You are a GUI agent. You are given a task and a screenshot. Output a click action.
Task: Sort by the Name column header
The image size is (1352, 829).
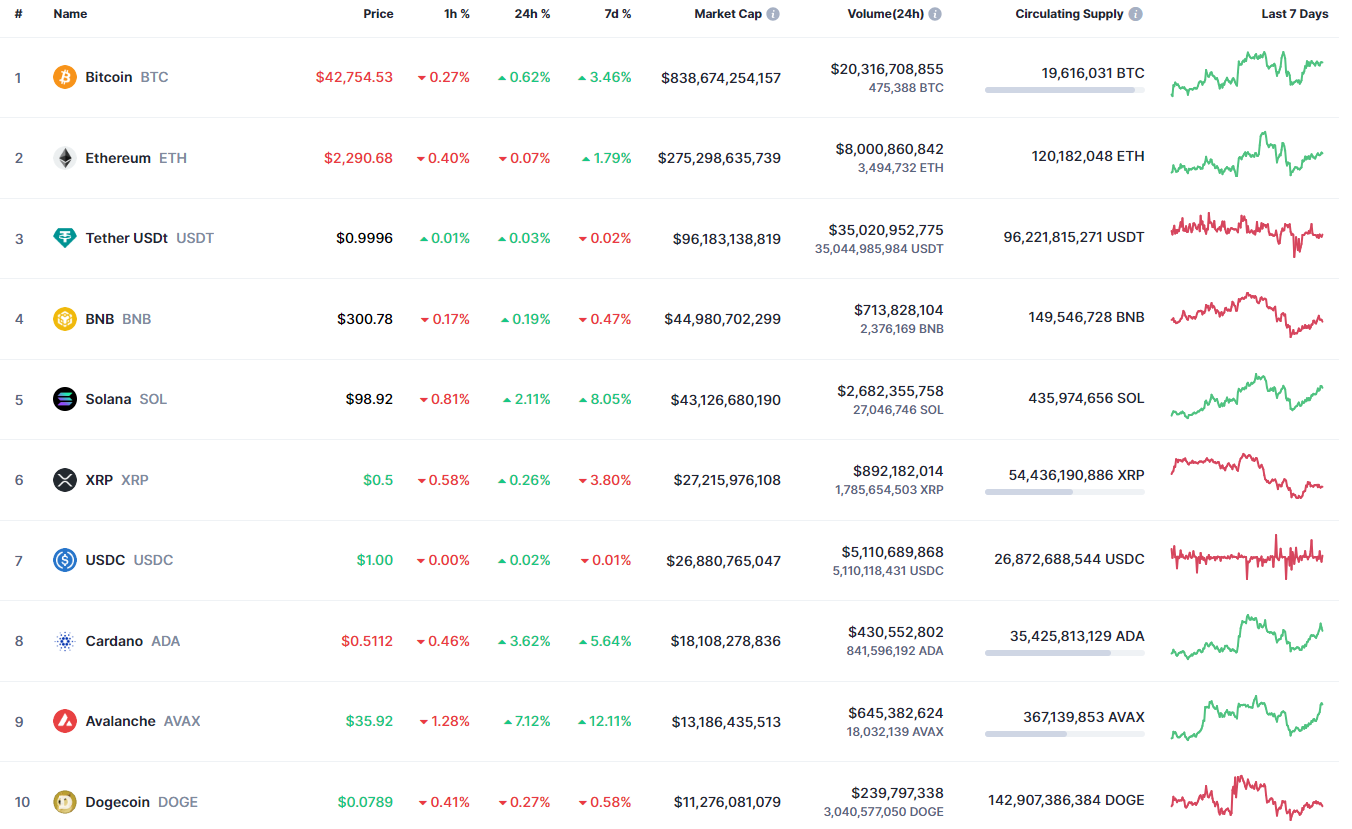click(70, 14)
